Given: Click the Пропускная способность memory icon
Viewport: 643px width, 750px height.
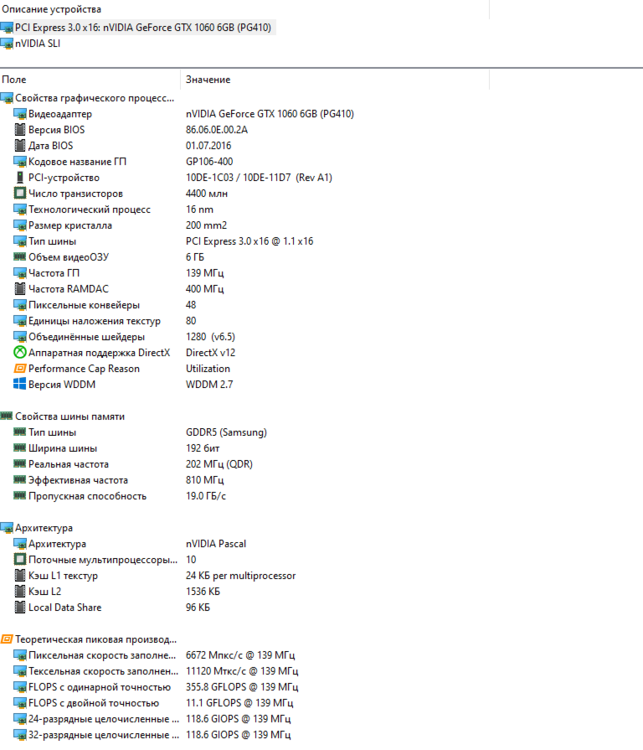Looking at the screenshot, I should [20, 496].
